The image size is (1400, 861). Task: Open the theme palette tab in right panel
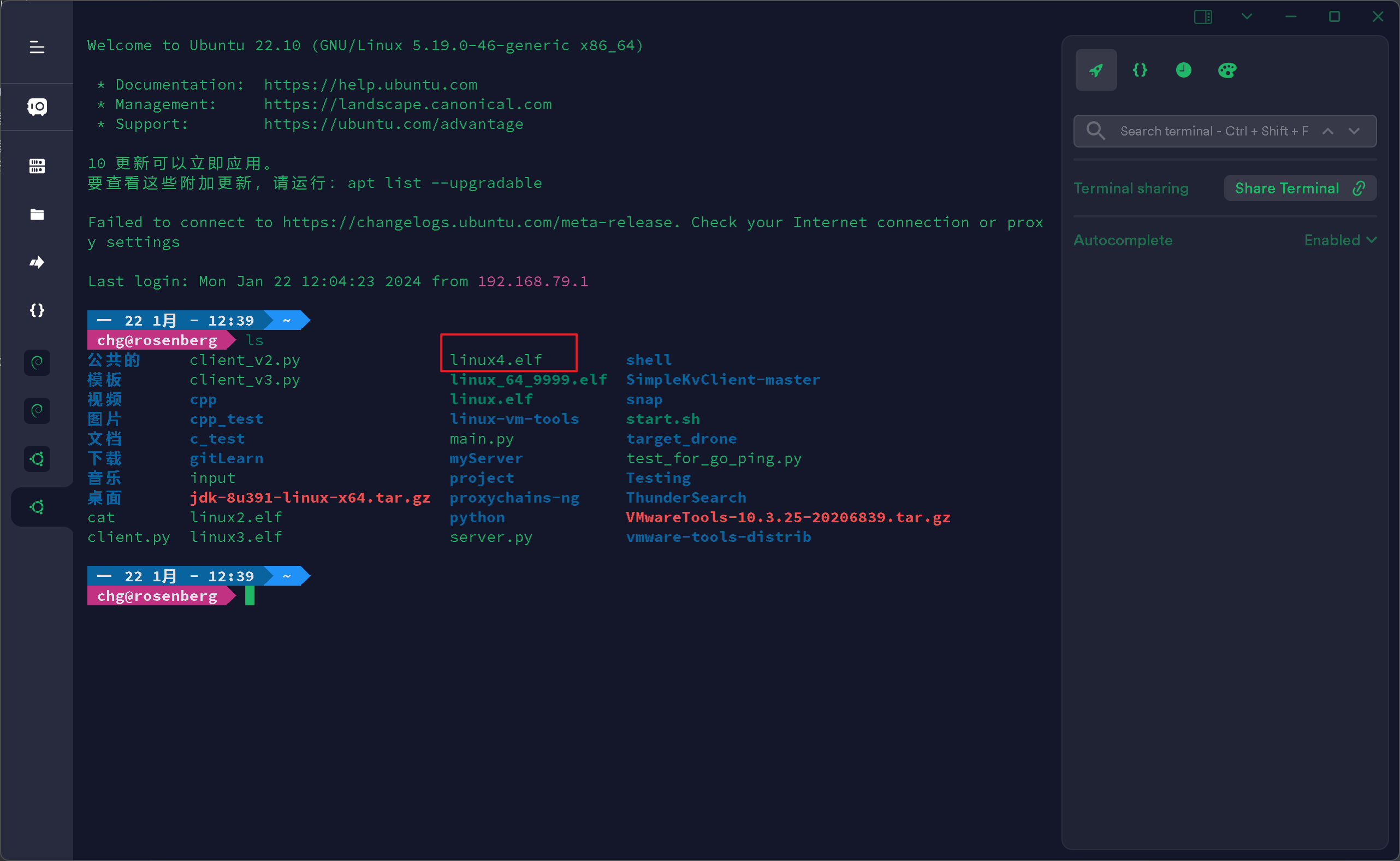(1227, 70)
